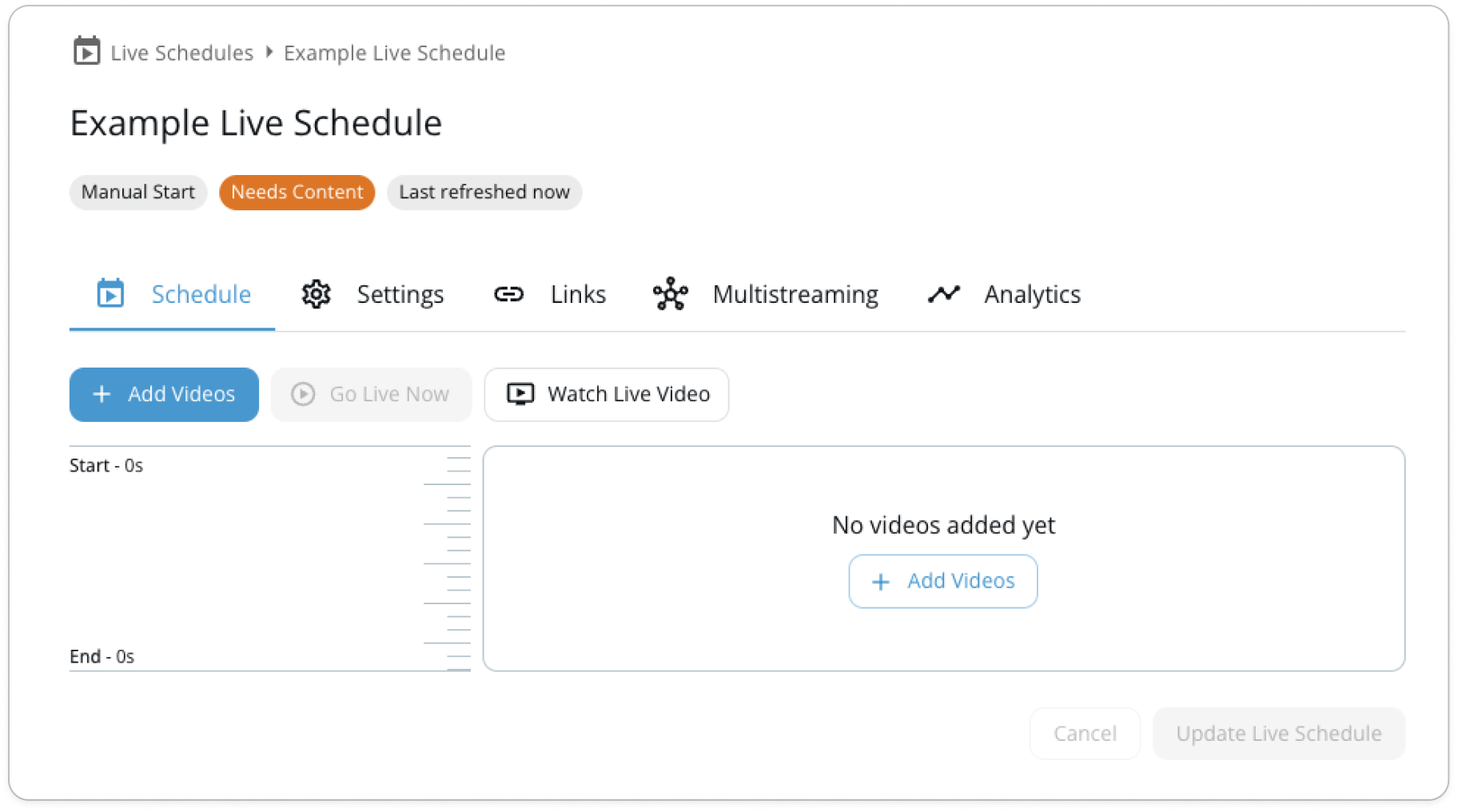
Task: Open the Analytics tab
Action: point(1004,294)
